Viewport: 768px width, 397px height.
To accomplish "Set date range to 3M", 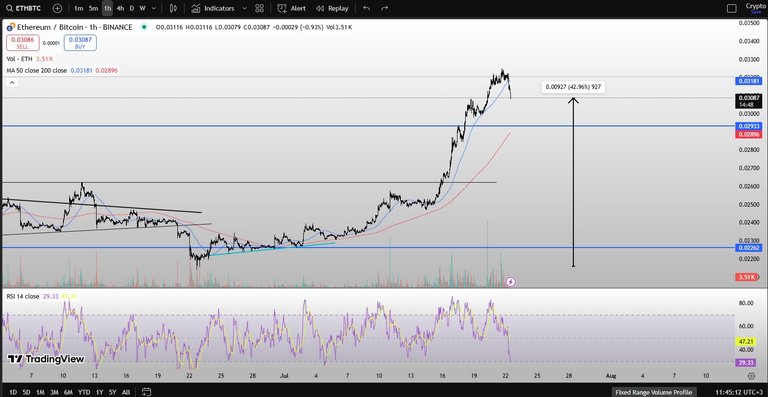I will [x=55, y=392].
